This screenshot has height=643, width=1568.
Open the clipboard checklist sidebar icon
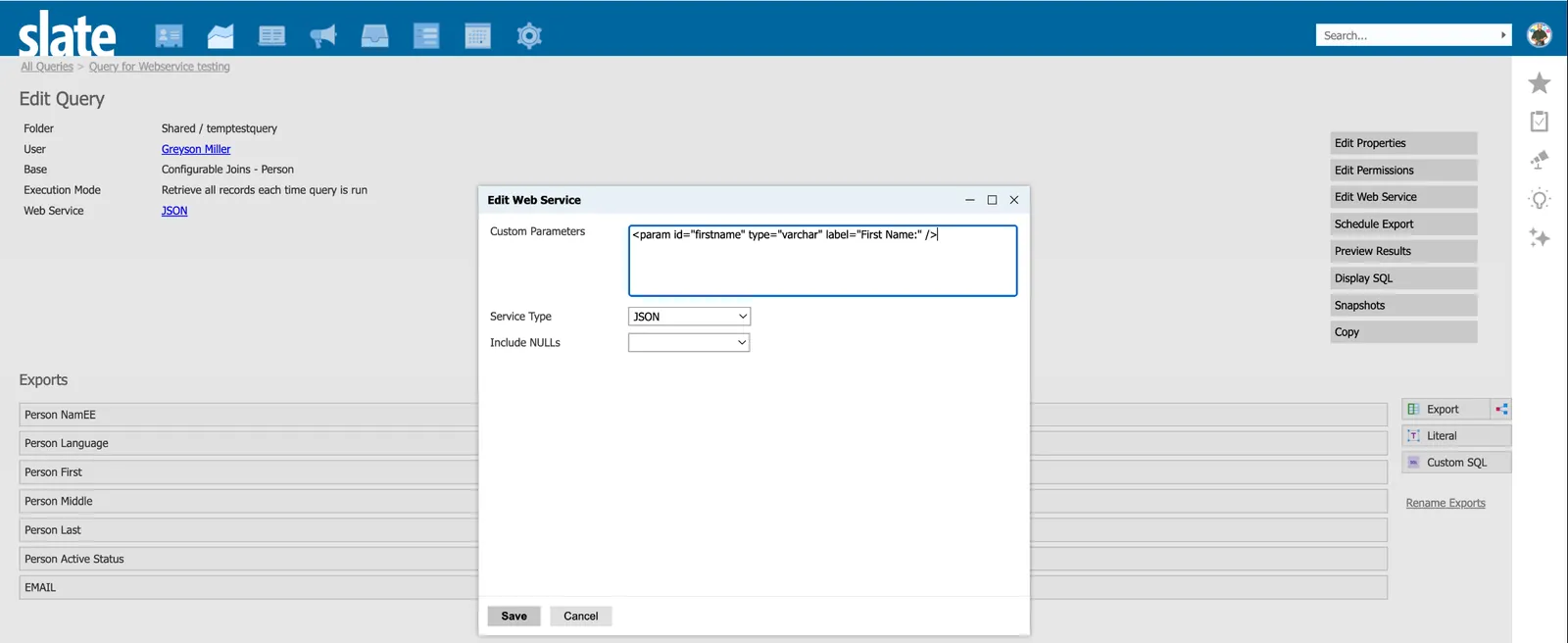[1540, 122]
